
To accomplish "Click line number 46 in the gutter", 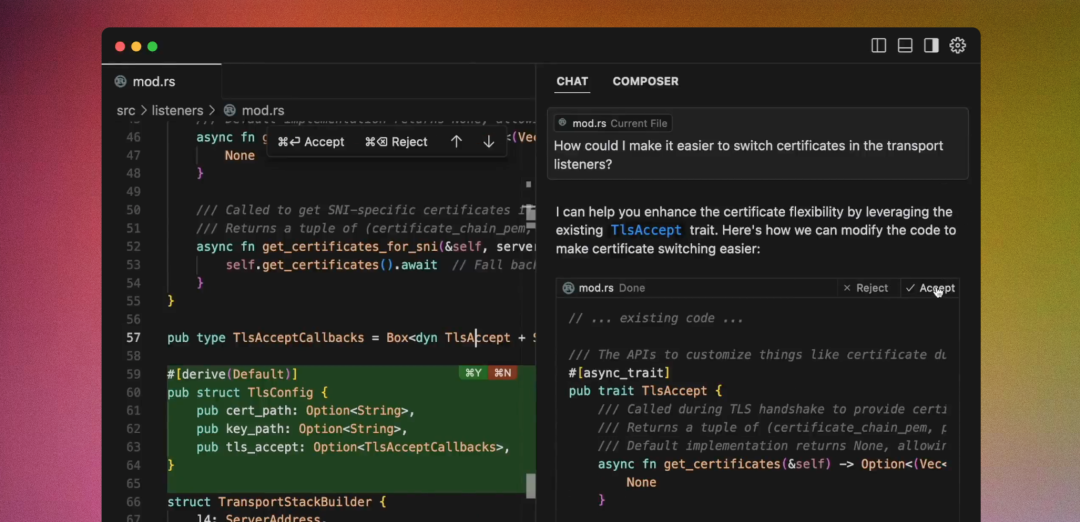I will [x=133, y=137].
